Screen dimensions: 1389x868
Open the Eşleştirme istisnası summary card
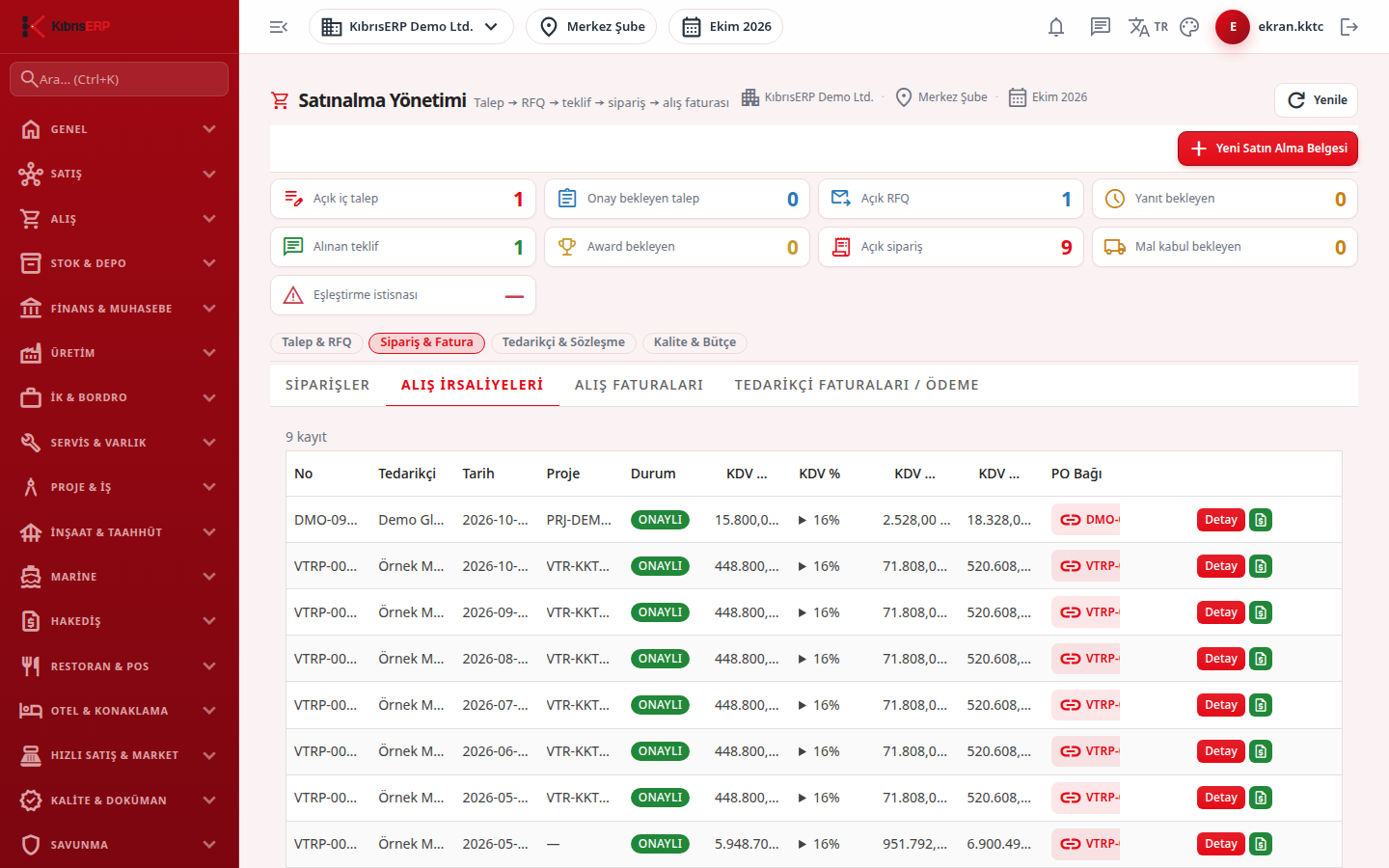click(x=403, y=295)
